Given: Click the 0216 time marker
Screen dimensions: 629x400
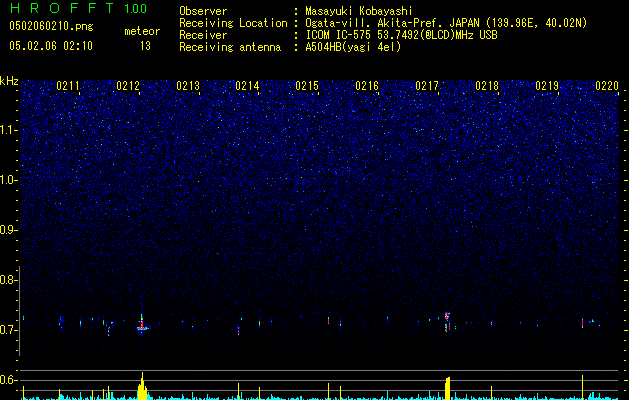Looking at the screenshot, I should [367, 86].
